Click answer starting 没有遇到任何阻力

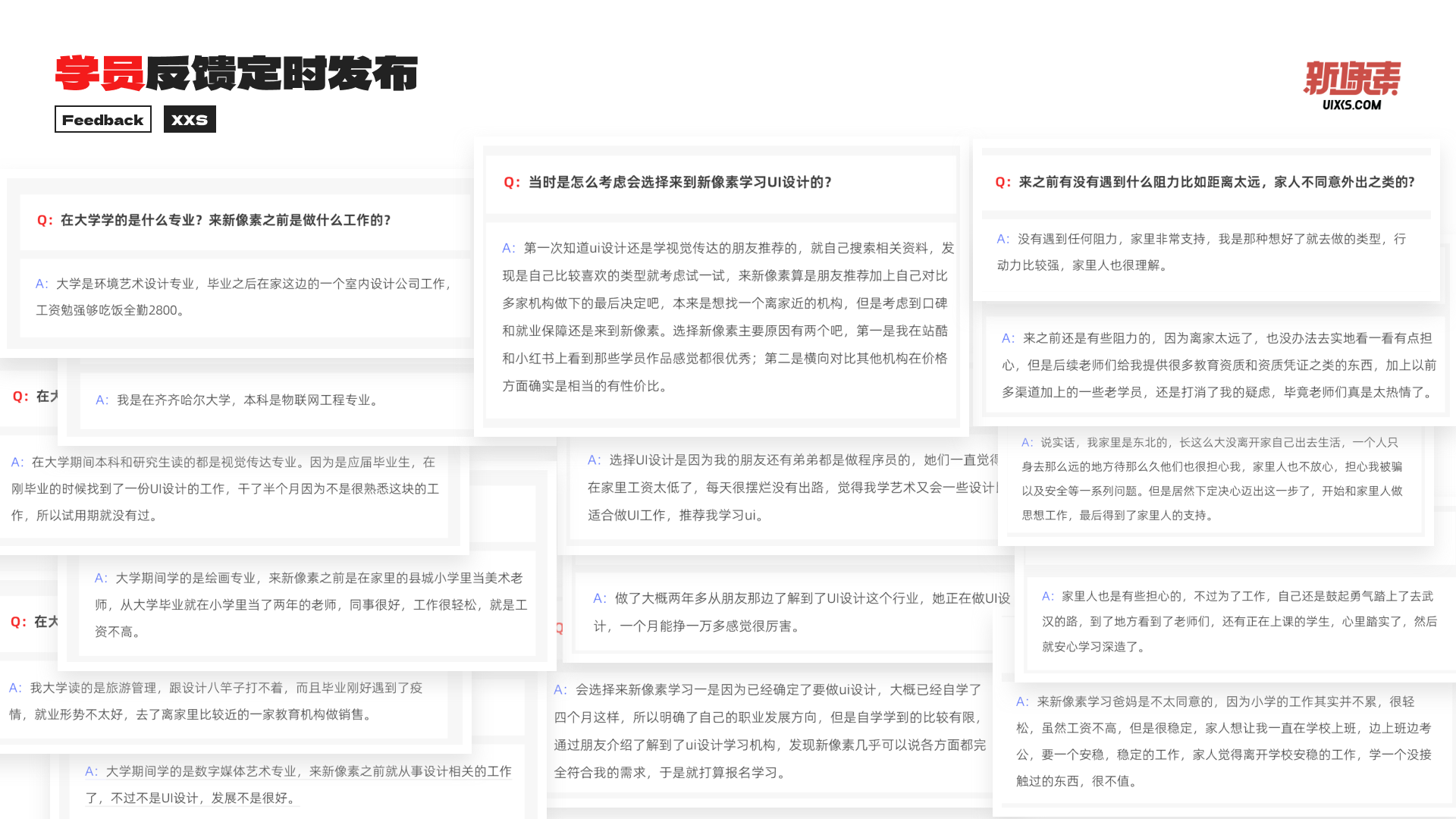tap(1200, 252)
